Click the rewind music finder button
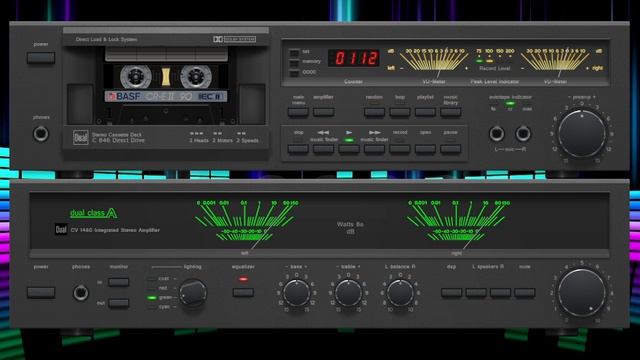Image resolution: width=640 pixels, height=360 pixels. pyautogui.click(x=324, y=149)
